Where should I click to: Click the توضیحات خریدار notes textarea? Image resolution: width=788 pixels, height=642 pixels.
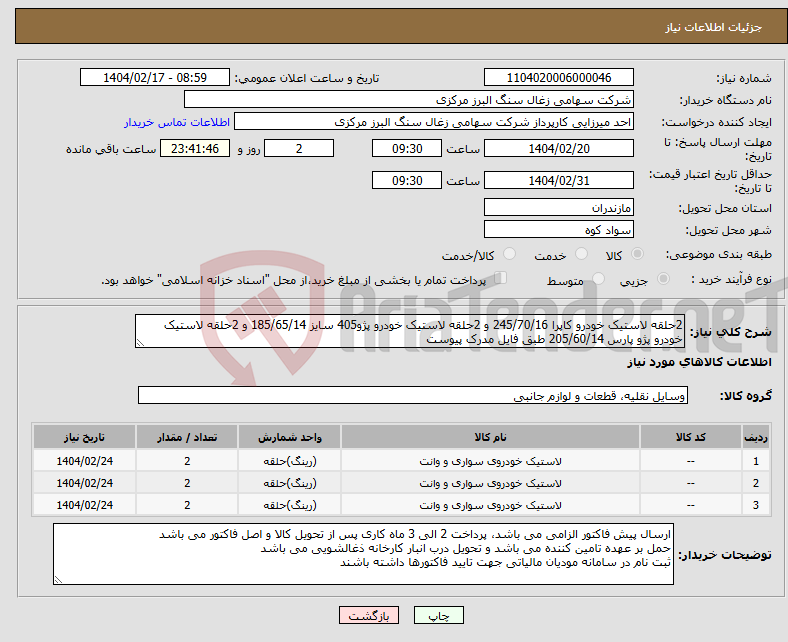(x=363, y=554)
